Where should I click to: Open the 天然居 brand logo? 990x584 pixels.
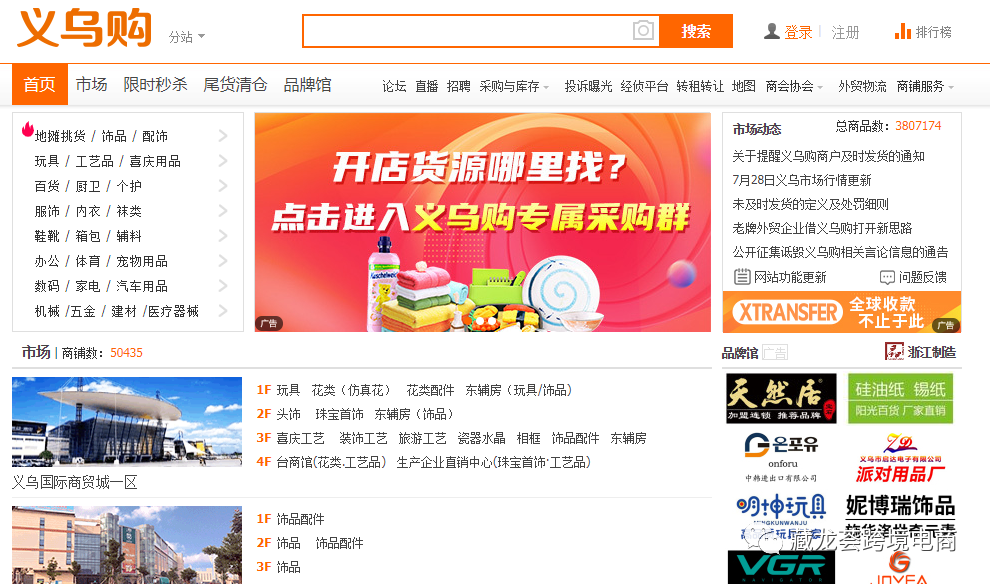pos(781,398)
